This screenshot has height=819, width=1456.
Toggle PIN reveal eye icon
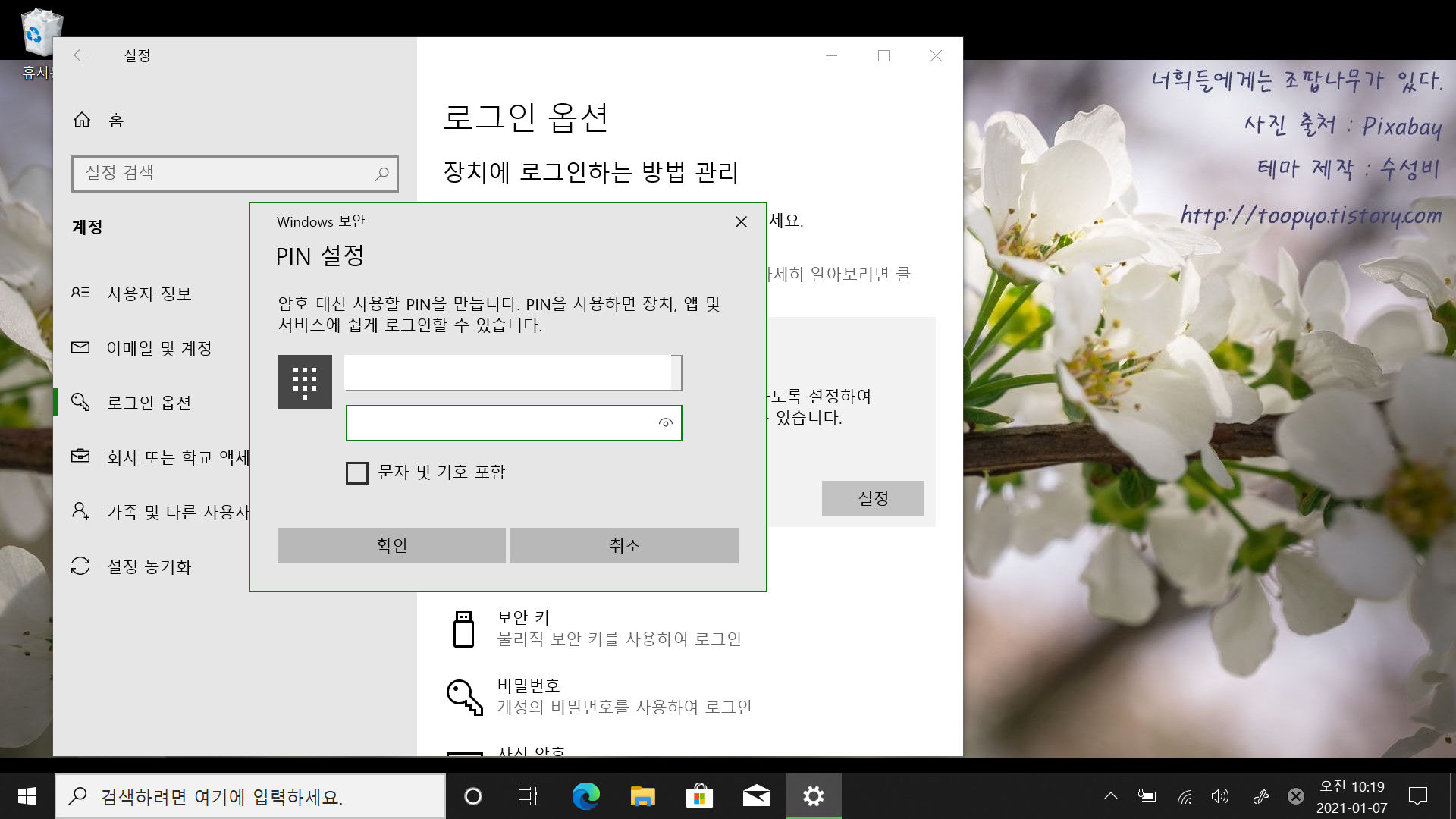point(665,423)
